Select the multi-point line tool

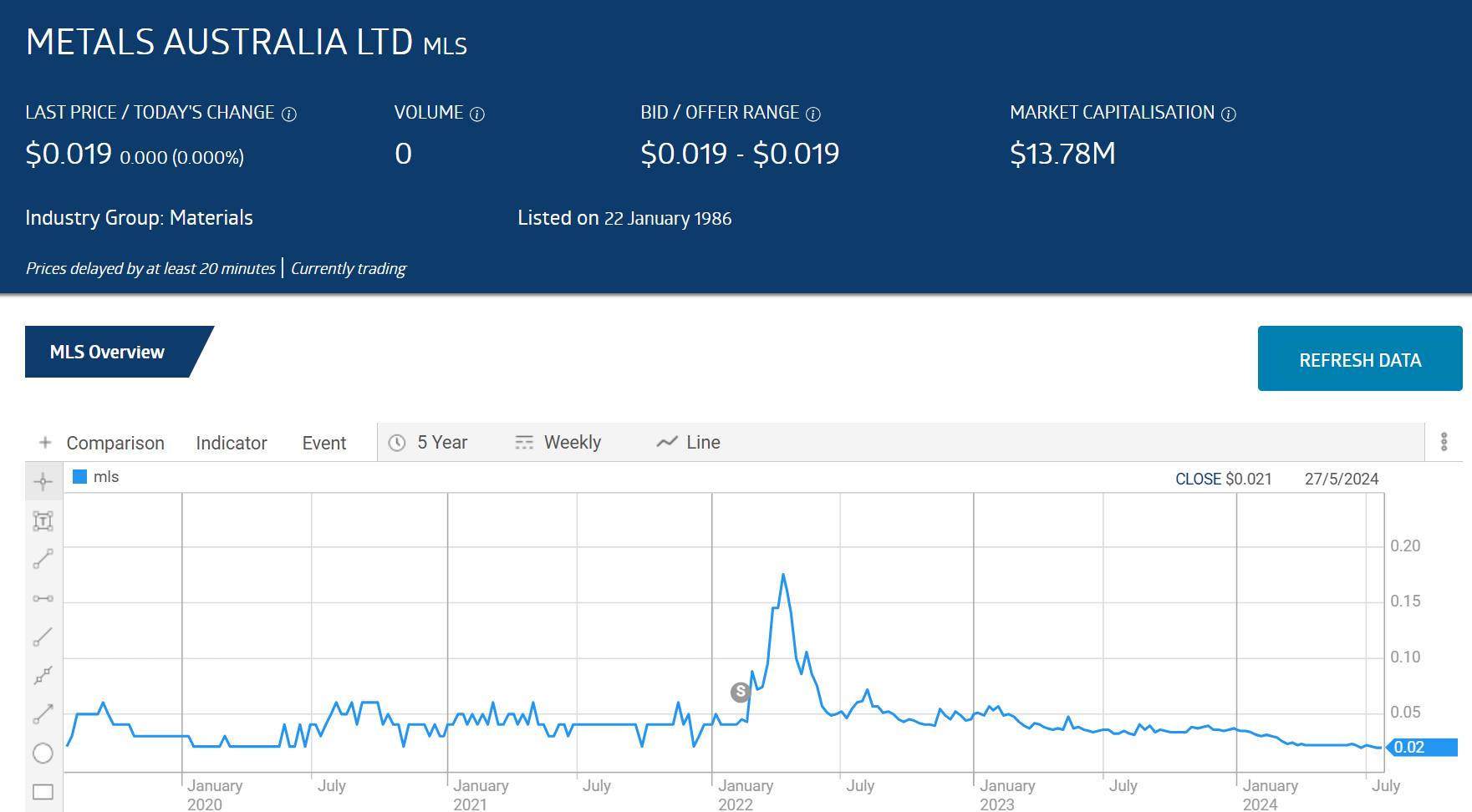click(43, 675)
